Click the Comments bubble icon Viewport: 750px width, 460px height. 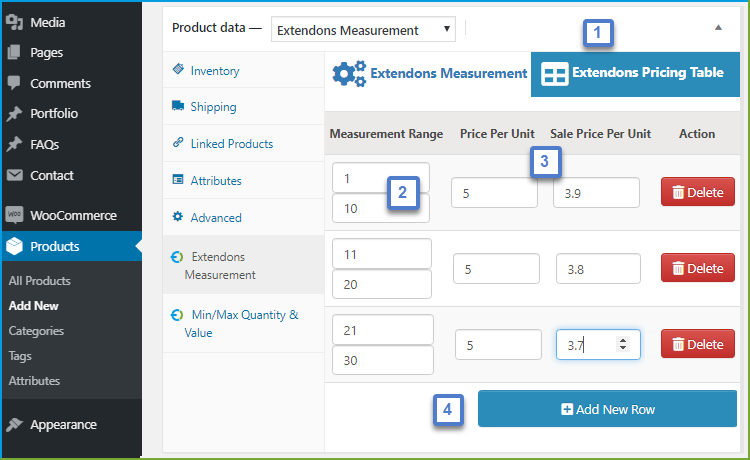coord(14,83)
